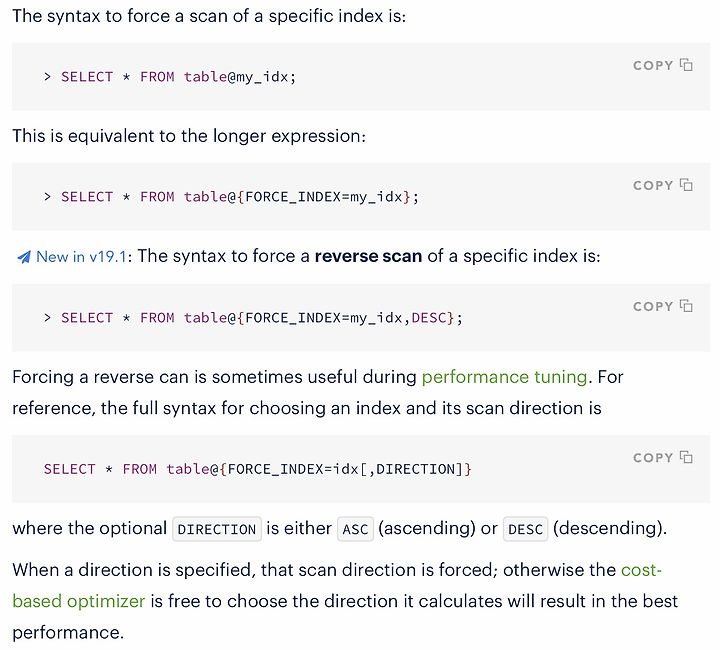Image resolution: width=720 pixels, height=650 pixels.
Task: Click the bold reverse scan text
Action: 368,256
